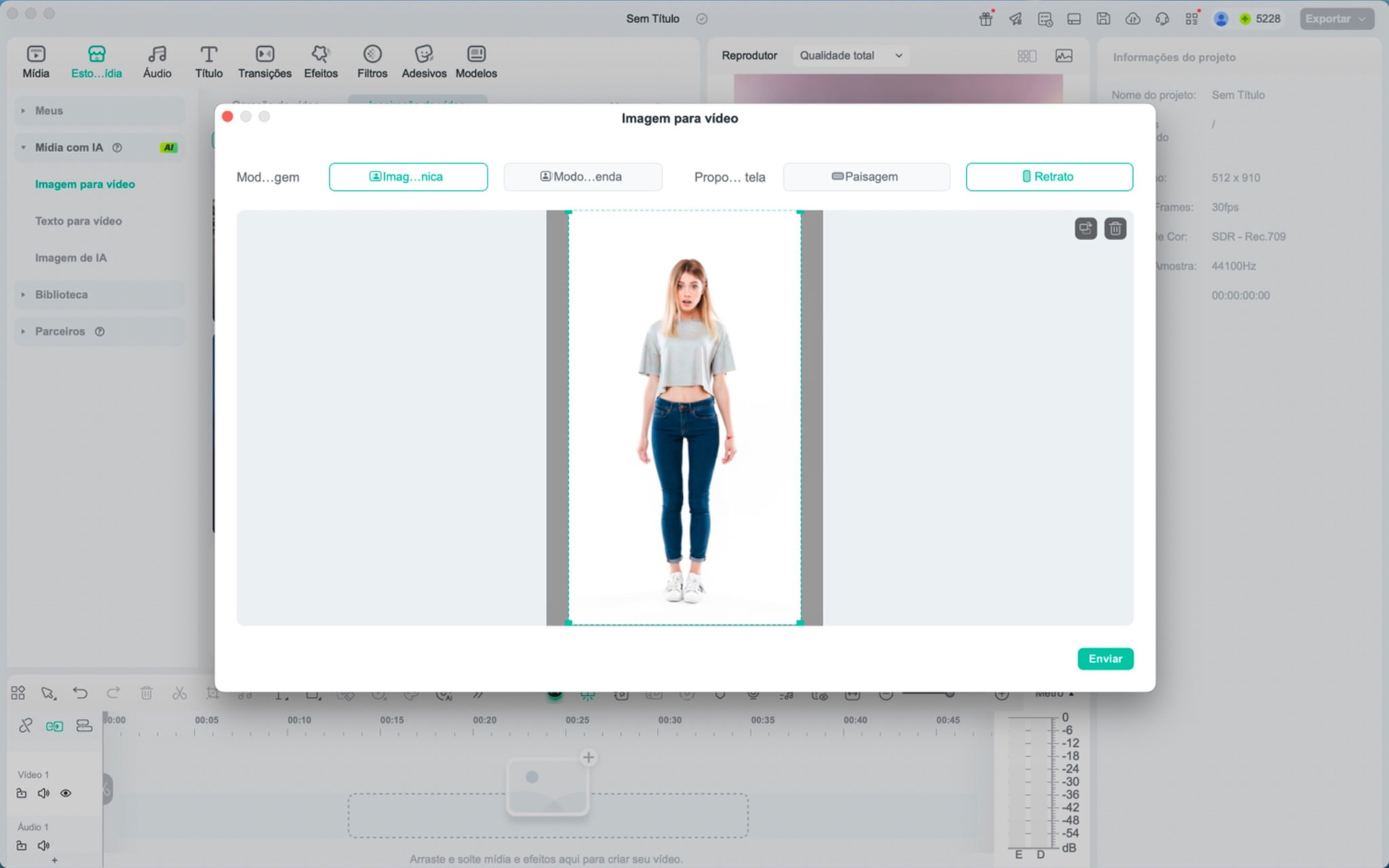This screenshot has width=1389, height=868.
Task: Mute the Vídeo 1 track
Action: pyautogui.click(x=43, y=793)
